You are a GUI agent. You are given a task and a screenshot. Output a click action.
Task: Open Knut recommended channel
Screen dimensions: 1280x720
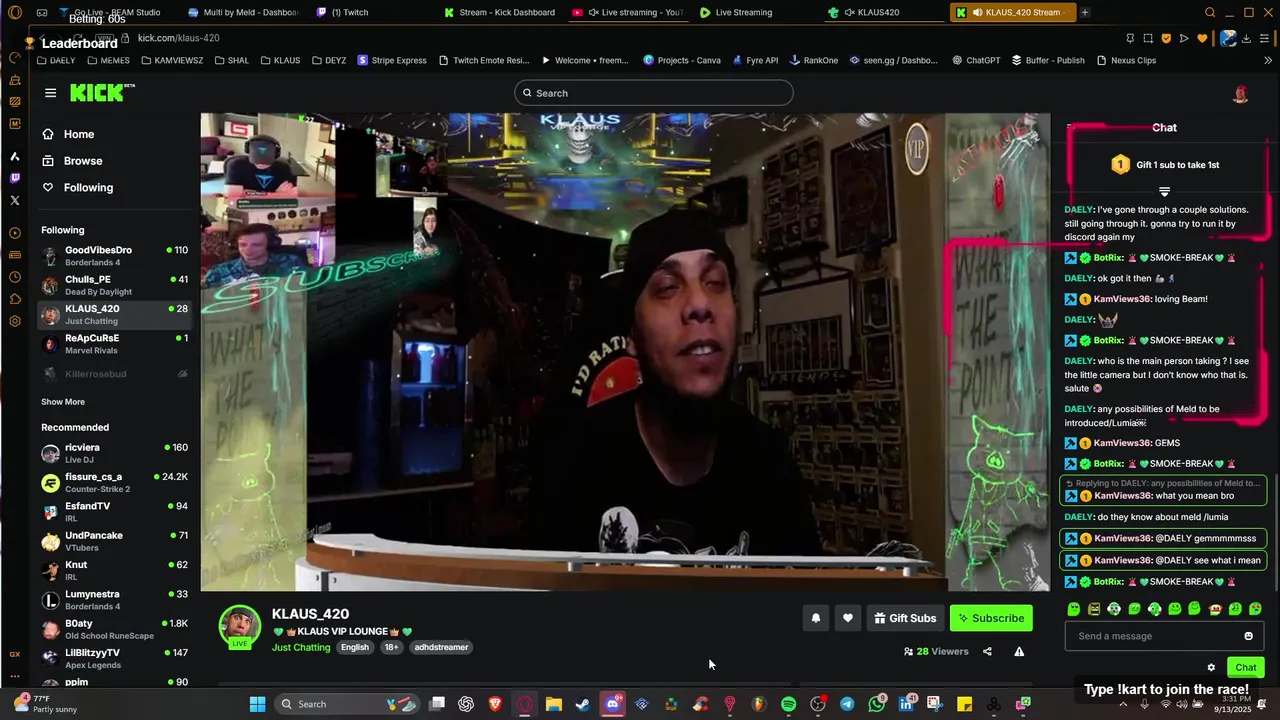(115, 571)
